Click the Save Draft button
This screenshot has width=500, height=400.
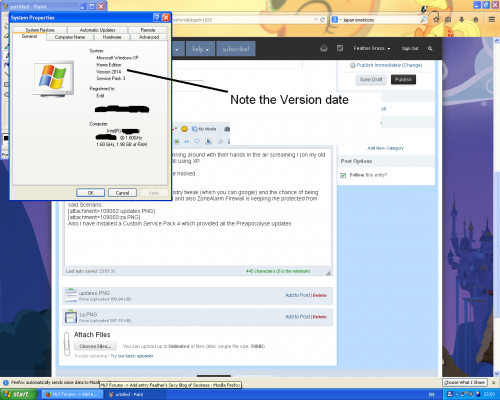click(371, 80)
